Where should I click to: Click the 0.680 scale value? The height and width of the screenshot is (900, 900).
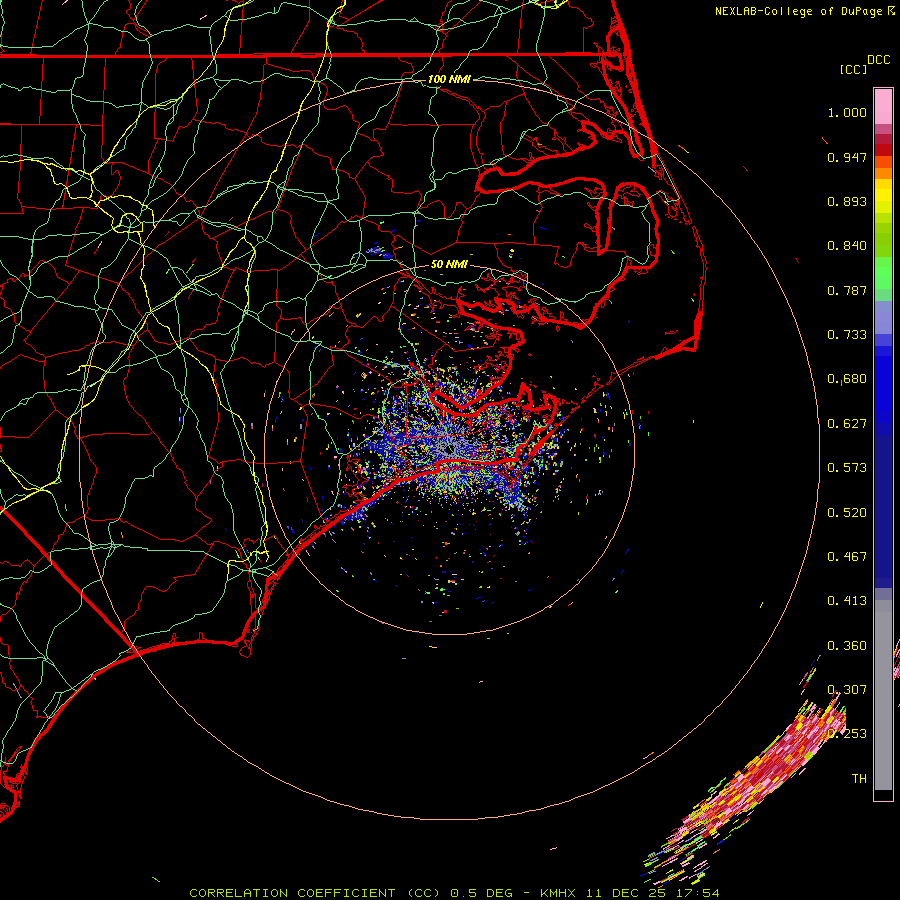coord(847,379)
